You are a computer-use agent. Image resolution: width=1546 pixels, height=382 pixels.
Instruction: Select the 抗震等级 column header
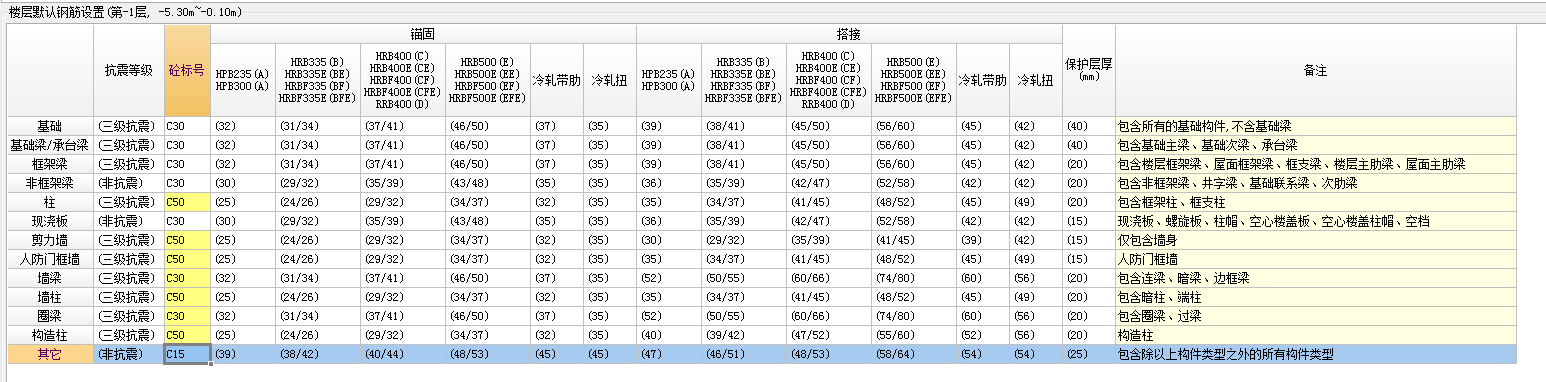coord(129,71)
